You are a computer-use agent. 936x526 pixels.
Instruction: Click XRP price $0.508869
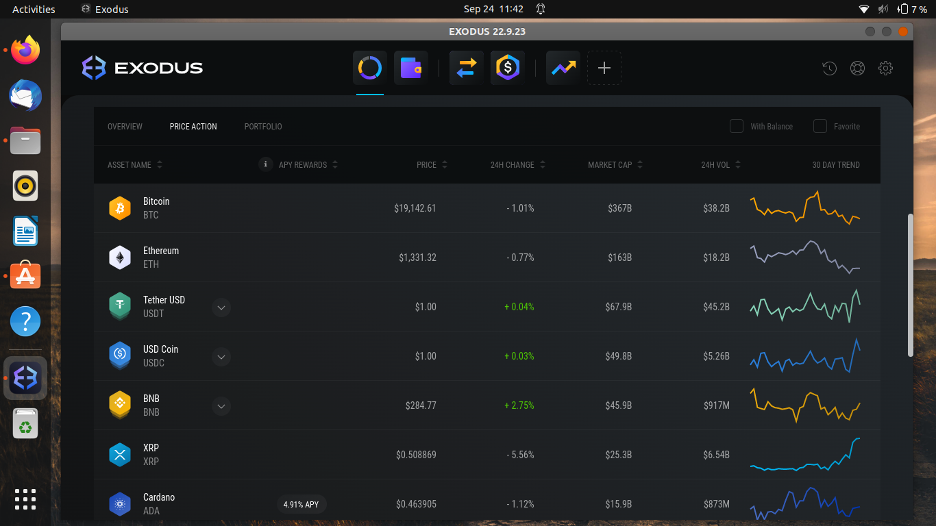click(416, 455)
